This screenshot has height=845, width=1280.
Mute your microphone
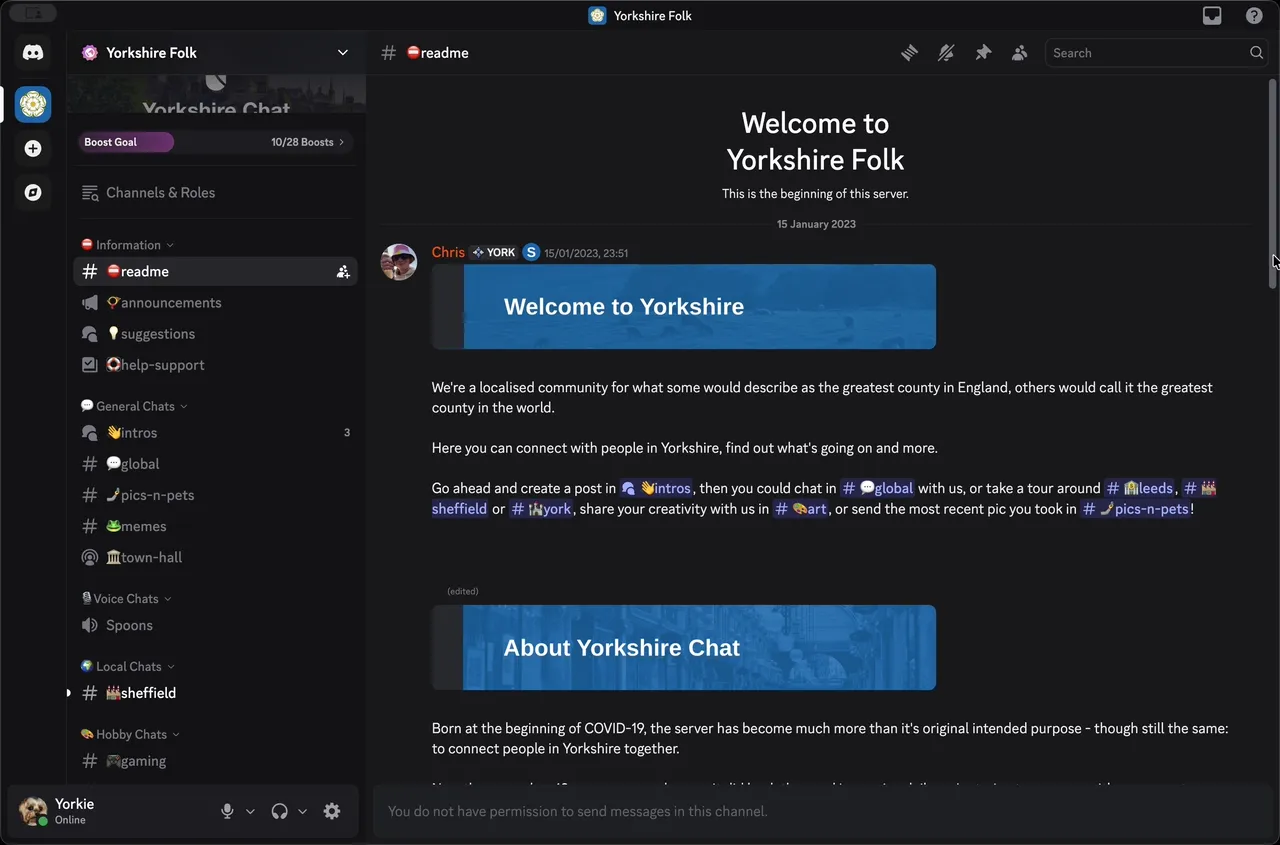point(227,811)
